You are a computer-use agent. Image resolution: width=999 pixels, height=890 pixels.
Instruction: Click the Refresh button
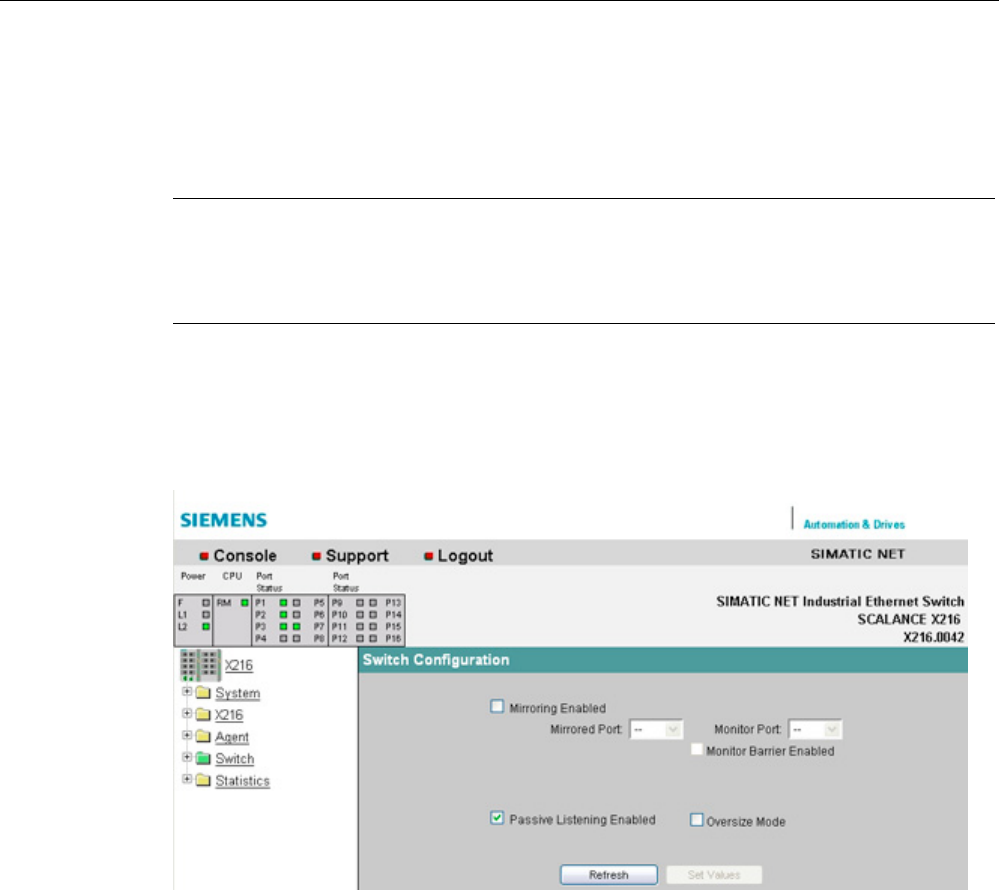coord(608,875)
